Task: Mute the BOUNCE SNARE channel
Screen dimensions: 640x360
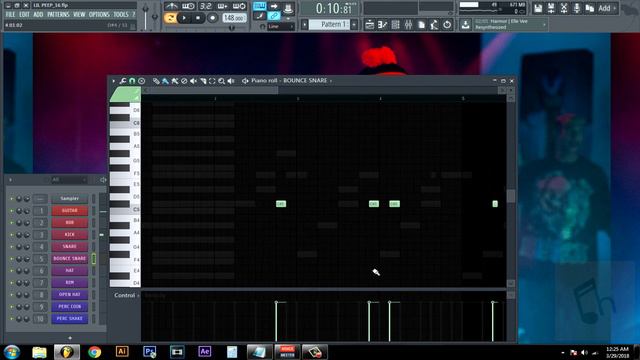Action: point(11,259)
